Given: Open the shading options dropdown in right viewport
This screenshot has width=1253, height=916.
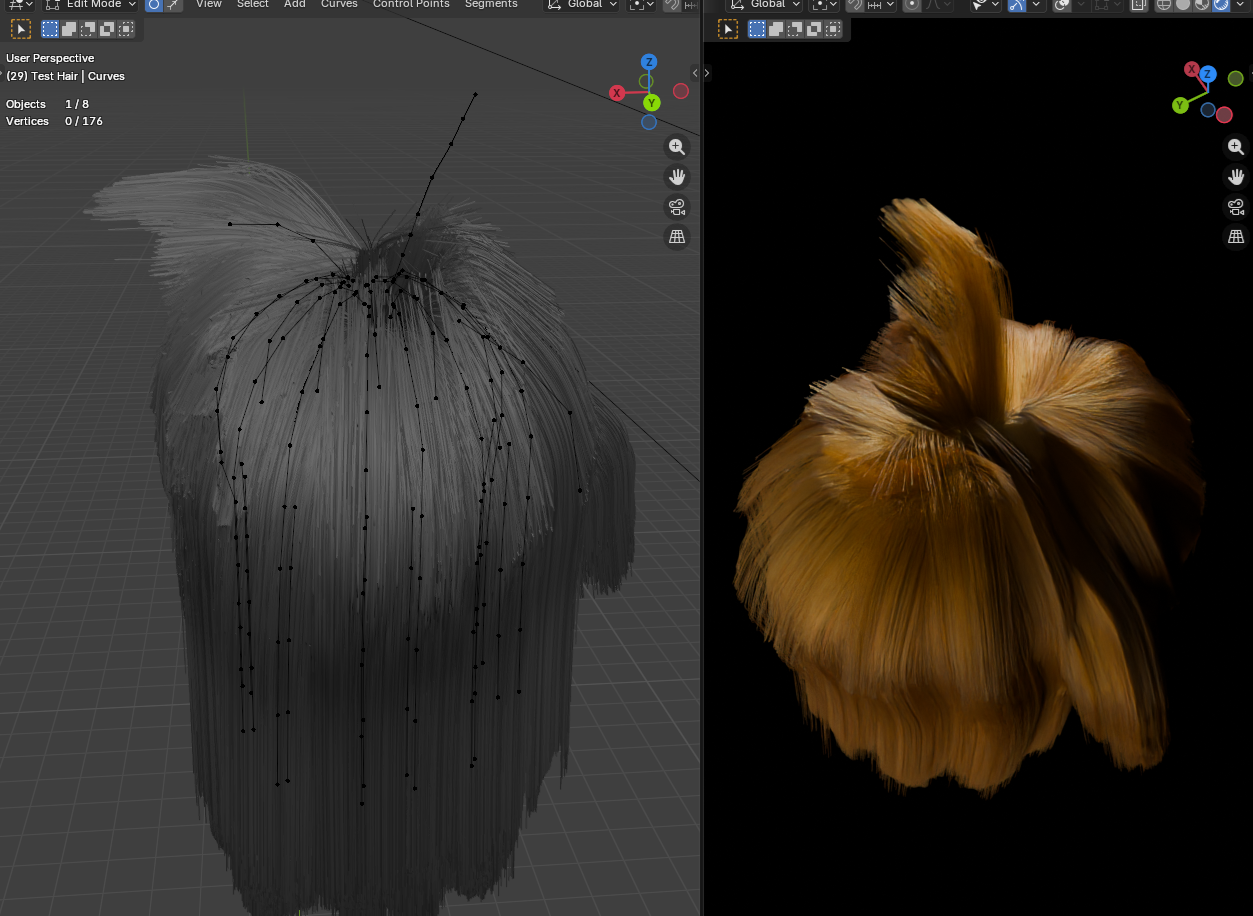Looking at the screenshot, I should pyautogui.click(x=1240, y=5).
